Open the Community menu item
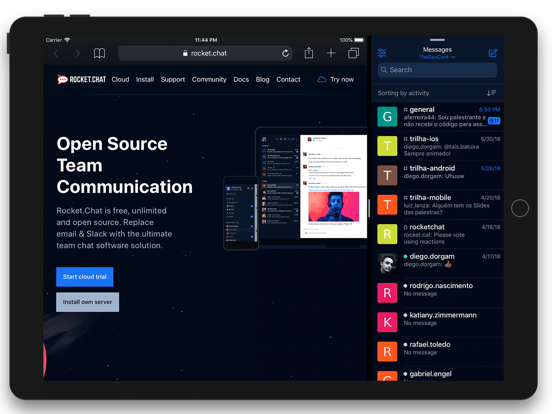 pos(209,80)
